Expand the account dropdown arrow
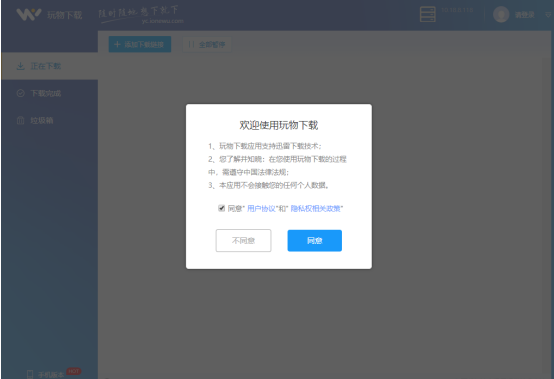The width and height of the screenshot is (554, 379). [x=548, y=15]
